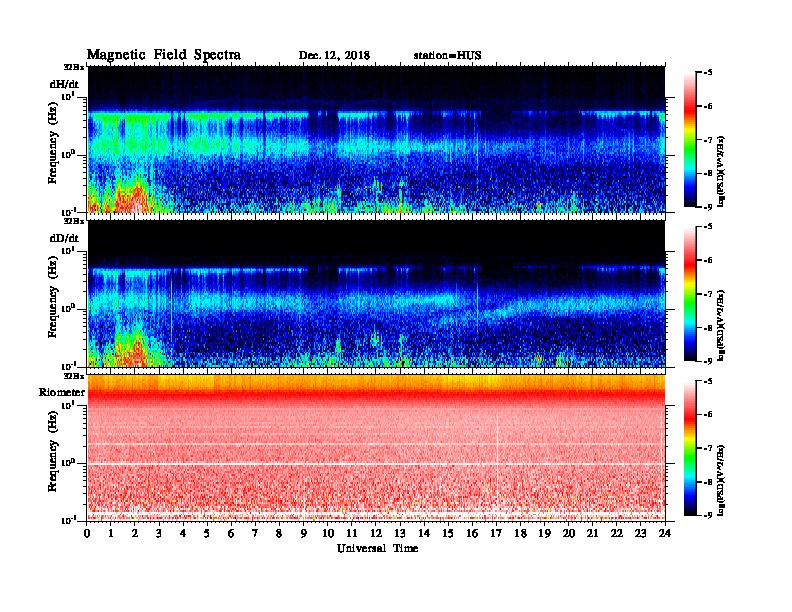Click the "dH/dt" panel label
This screenshot has width=792, height=612.
coord(64,84)
